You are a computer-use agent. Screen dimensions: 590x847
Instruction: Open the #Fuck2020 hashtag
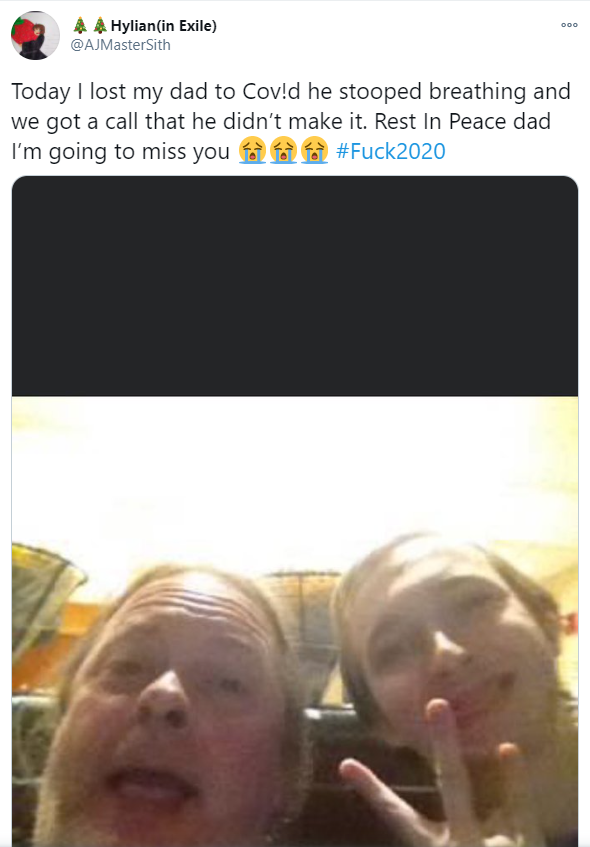[391, 151]
